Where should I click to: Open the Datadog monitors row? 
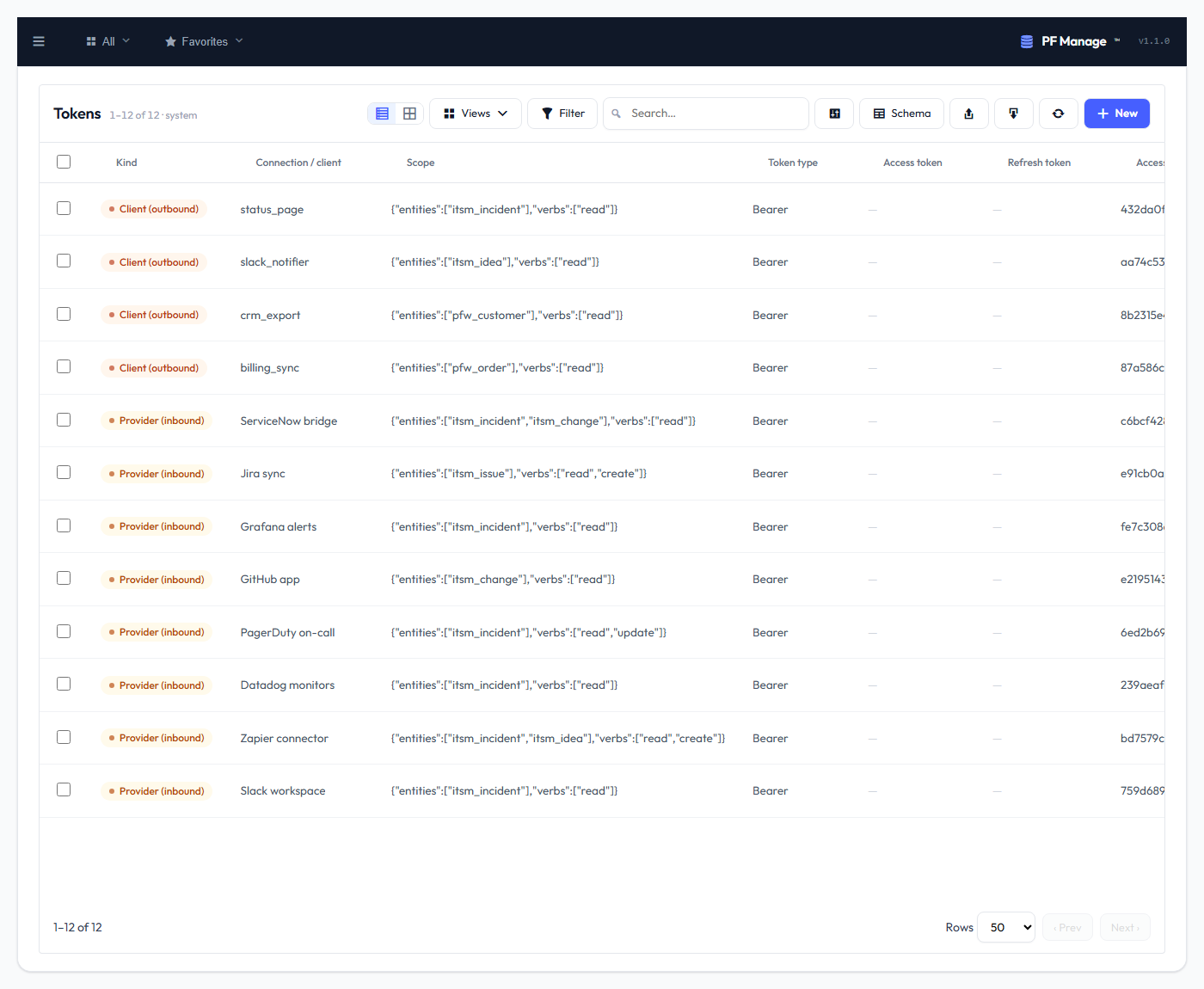(602, 685)
